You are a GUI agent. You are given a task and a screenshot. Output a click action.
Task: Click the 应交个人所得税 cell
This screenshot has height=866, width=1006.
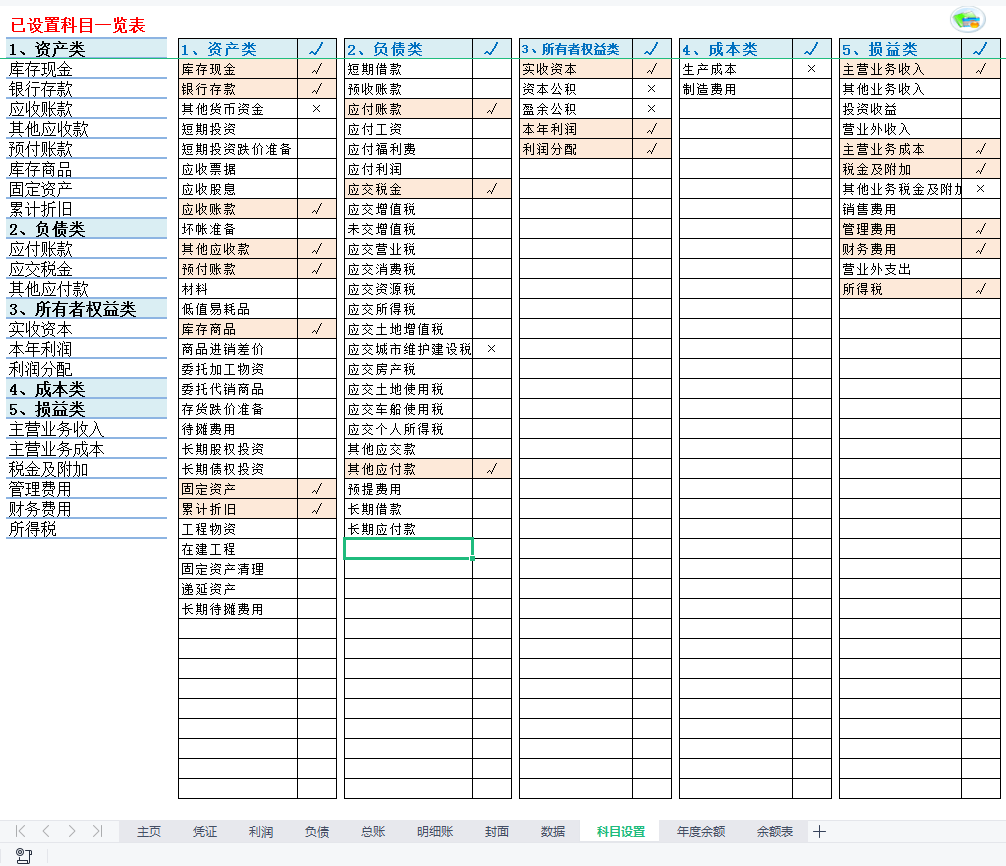pyautogui.click(x=409, y=429)
